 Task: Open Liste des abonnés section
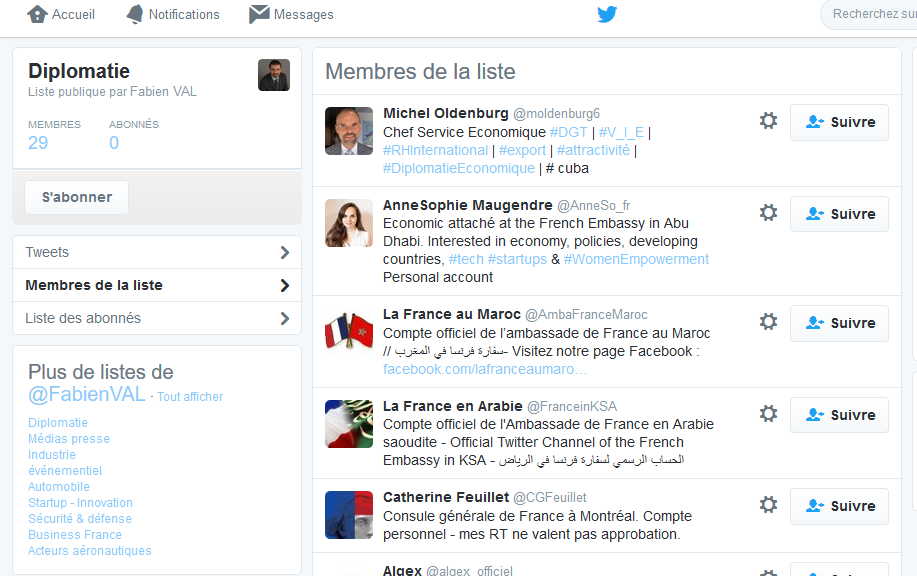click(x=83, y=318)
